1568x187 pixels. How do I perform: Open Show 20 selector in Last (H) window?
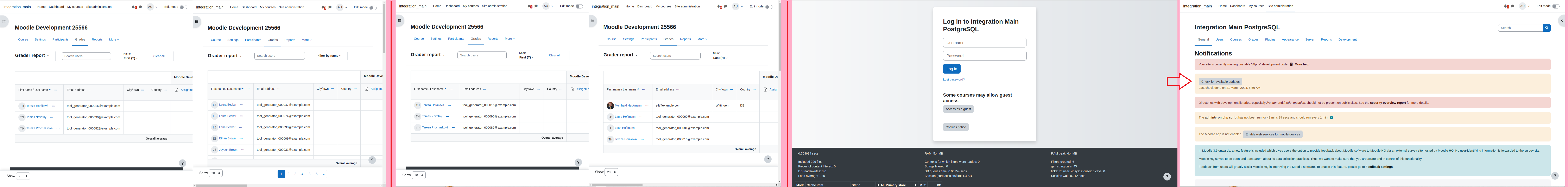[x=611, y=172]
